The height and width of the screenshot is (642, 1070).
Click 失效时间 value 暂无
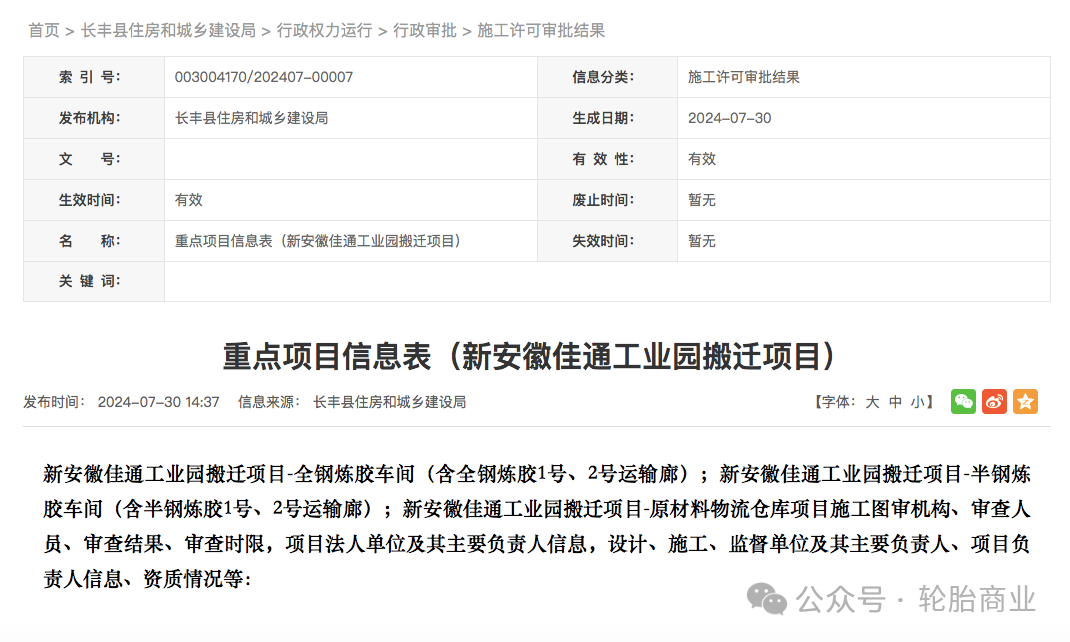point(702,241)
